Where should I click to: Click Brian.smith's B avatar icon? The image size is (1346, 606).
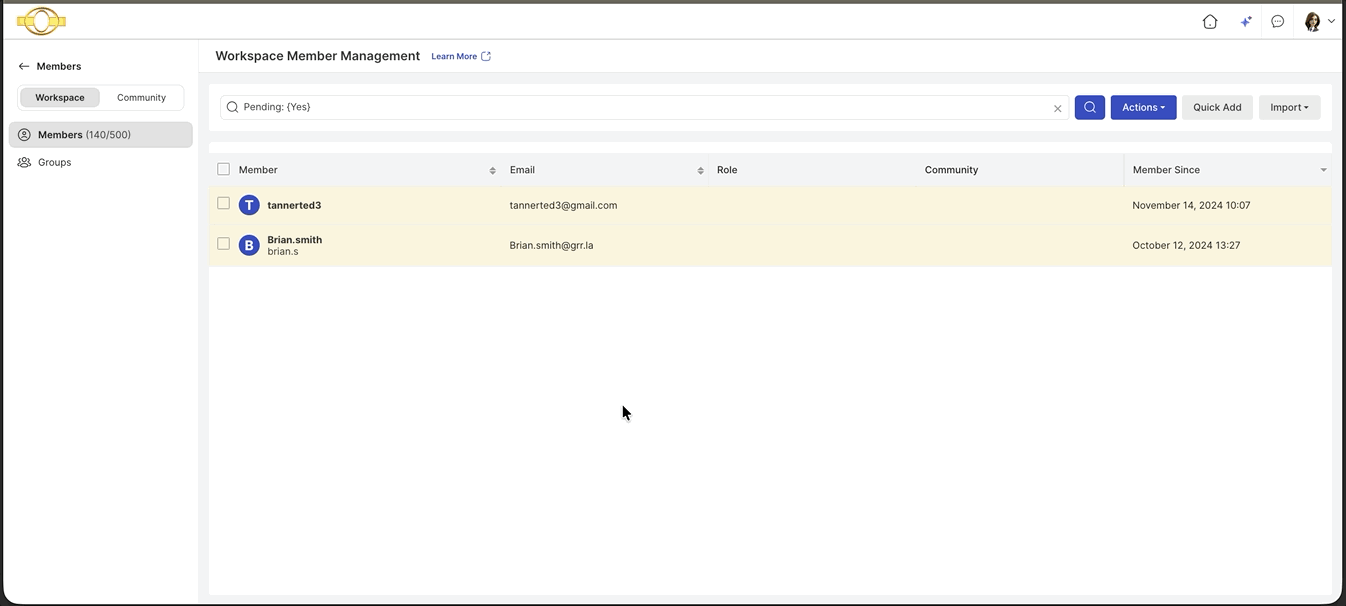(249, 245)
